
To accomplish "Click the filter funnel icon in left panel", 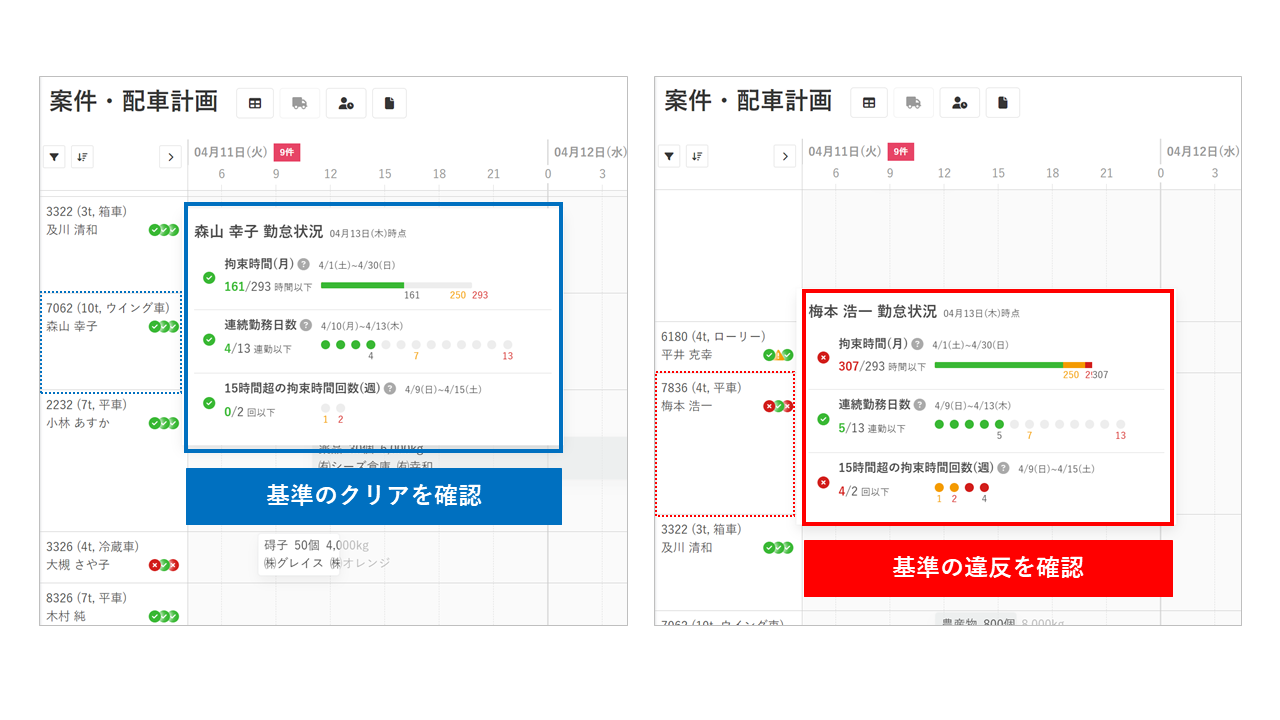I will (x=54, y=156).
